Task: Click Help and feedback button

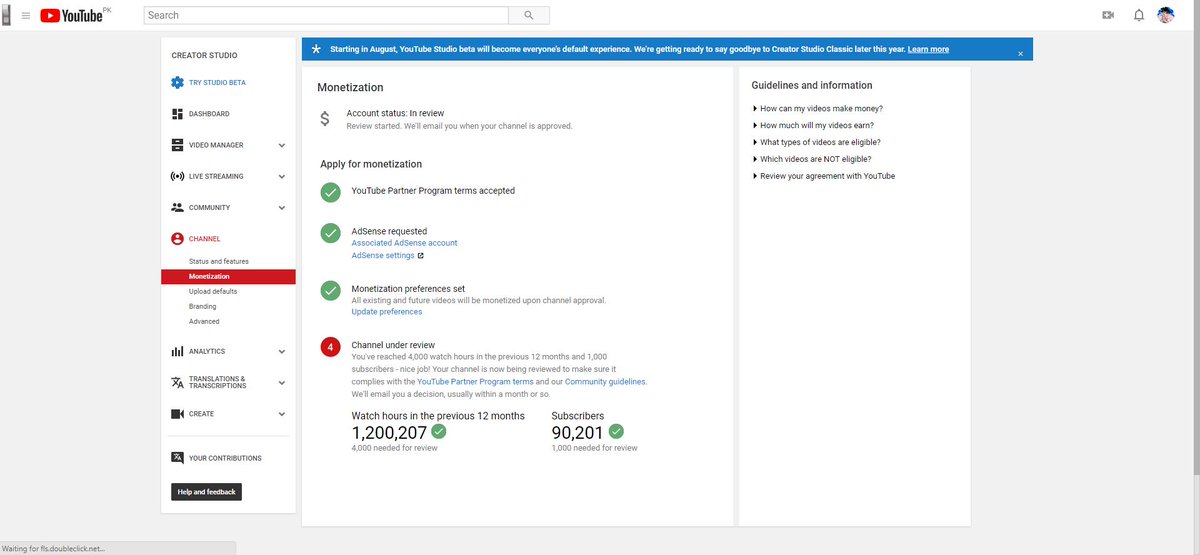Action: point(206,492)
